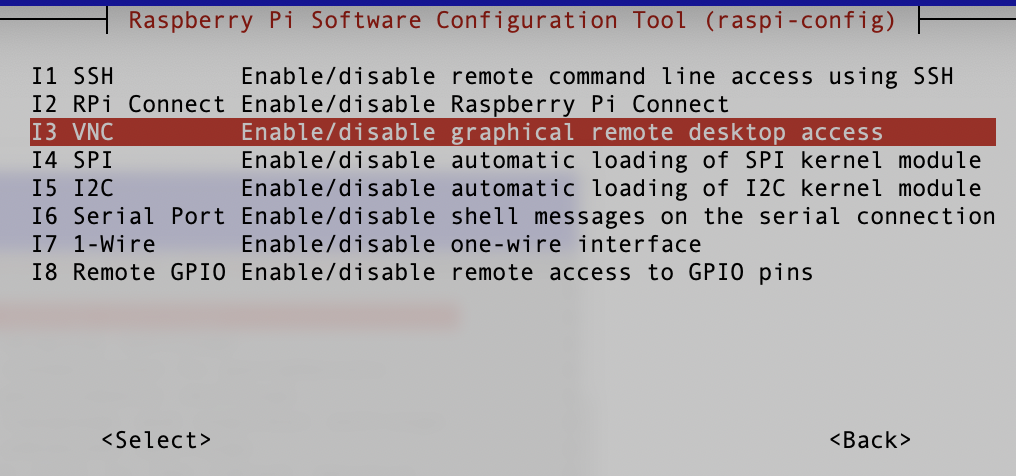Open the I8 Remote GPIO entry

[513, 272]
